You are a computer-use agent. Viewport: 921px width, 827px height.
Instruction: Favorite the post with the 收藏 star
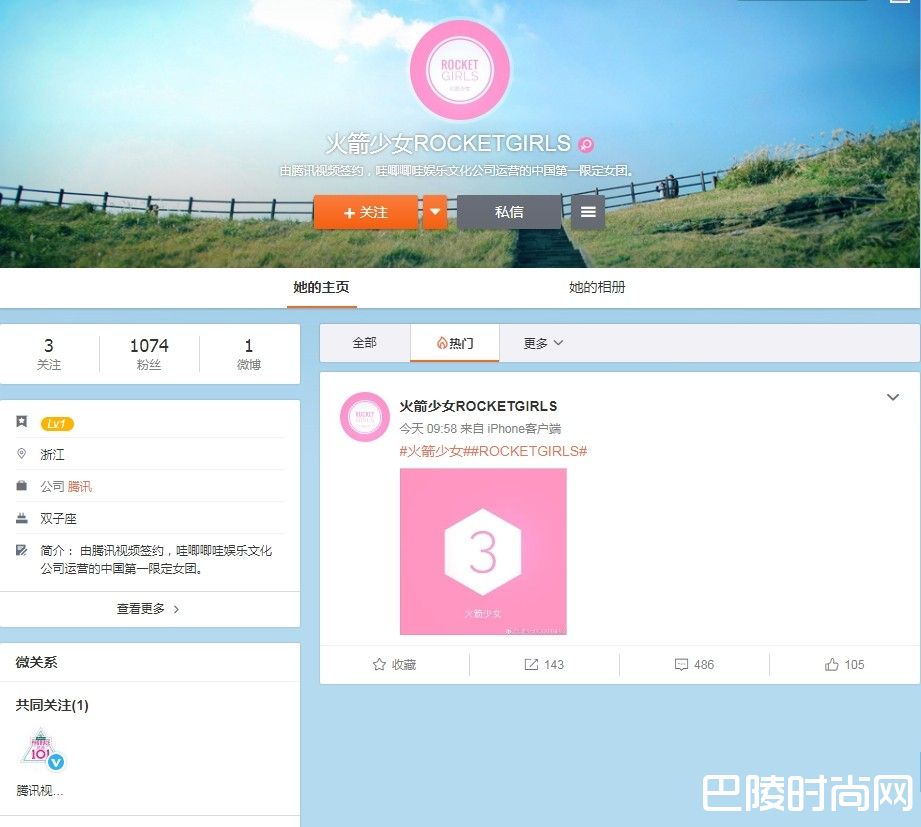[394, 664]
